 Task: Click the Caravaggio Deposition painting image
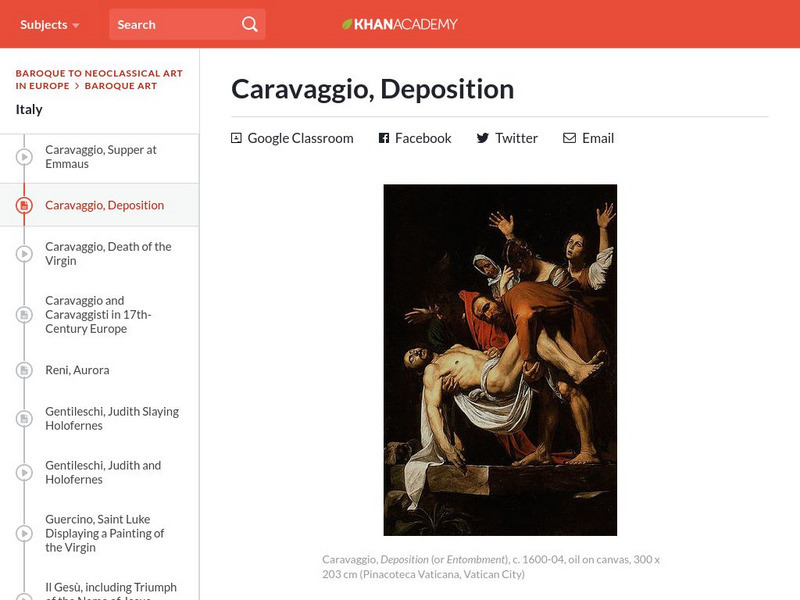coord(500,360)
